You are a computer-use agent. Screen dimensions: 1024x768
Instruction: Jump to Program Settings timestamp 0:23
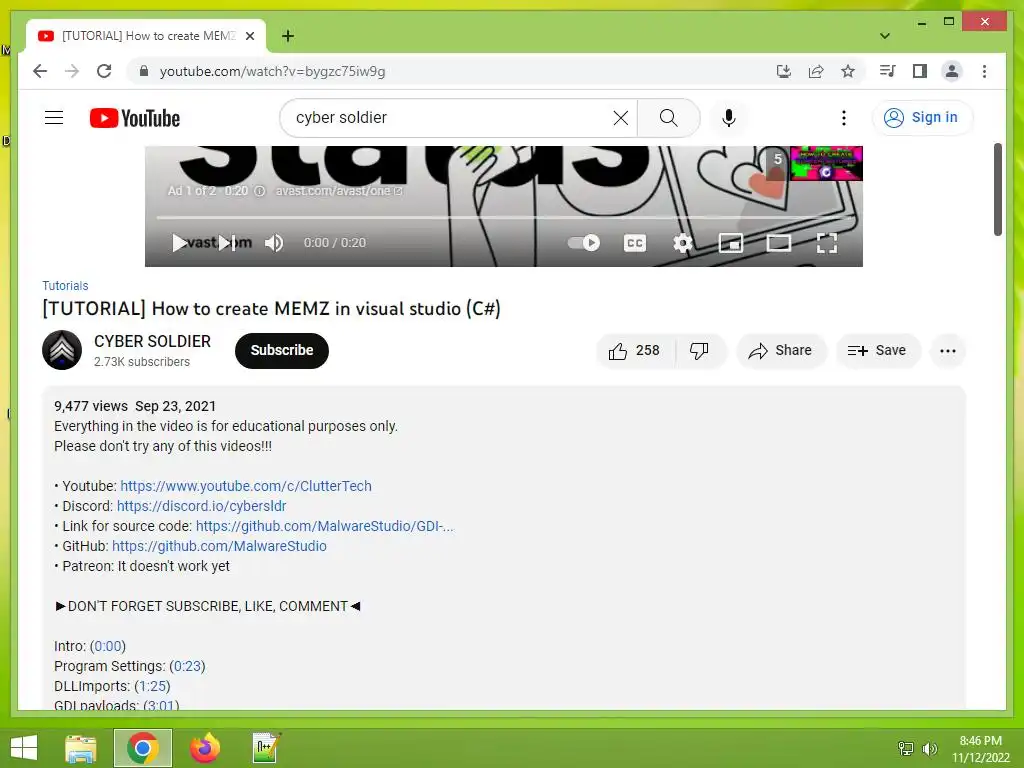pyautogui.click(x=187, y=666)
